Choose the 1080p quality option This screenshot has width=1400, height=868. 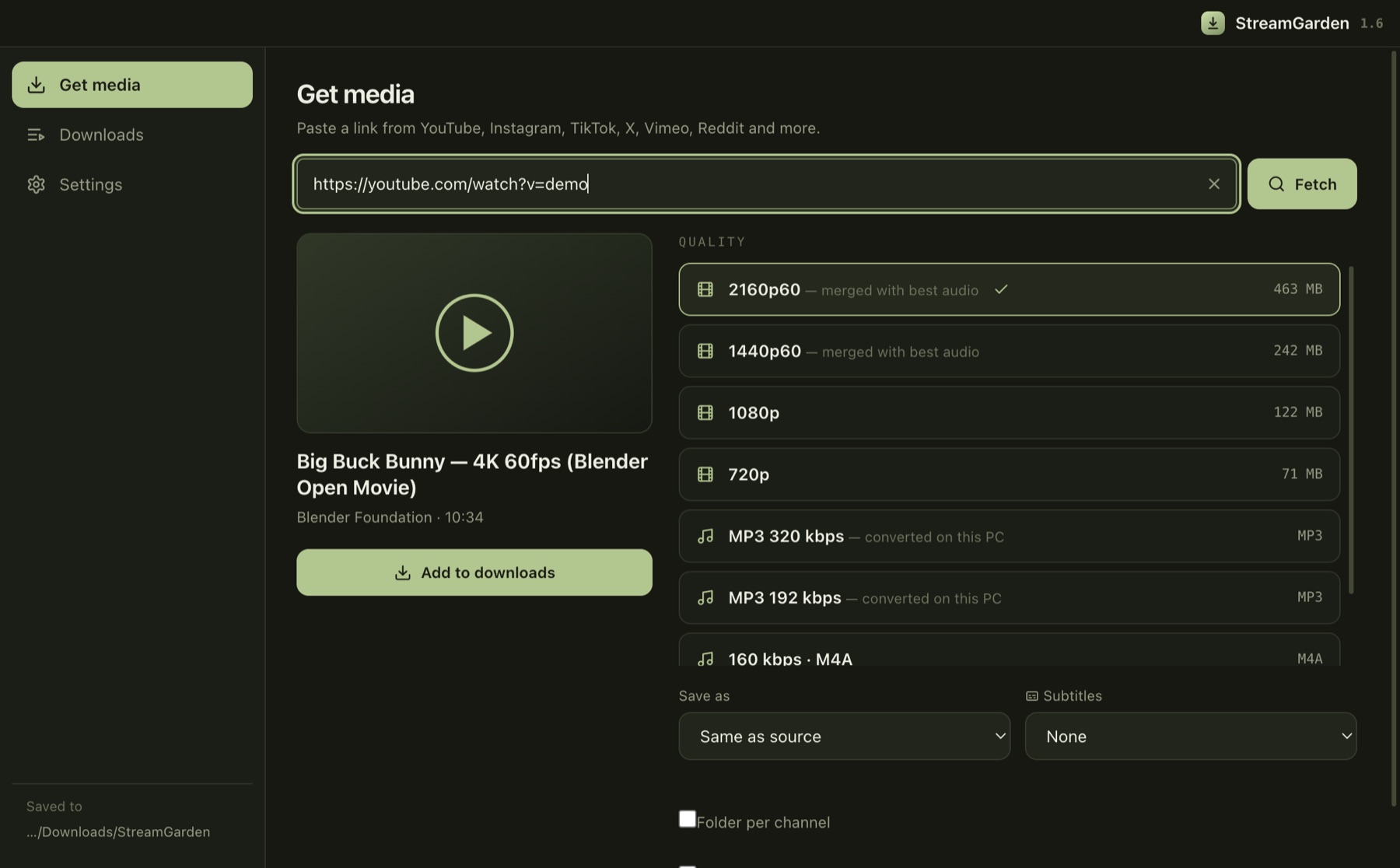pyautogui.click(x=1009, y=412)
